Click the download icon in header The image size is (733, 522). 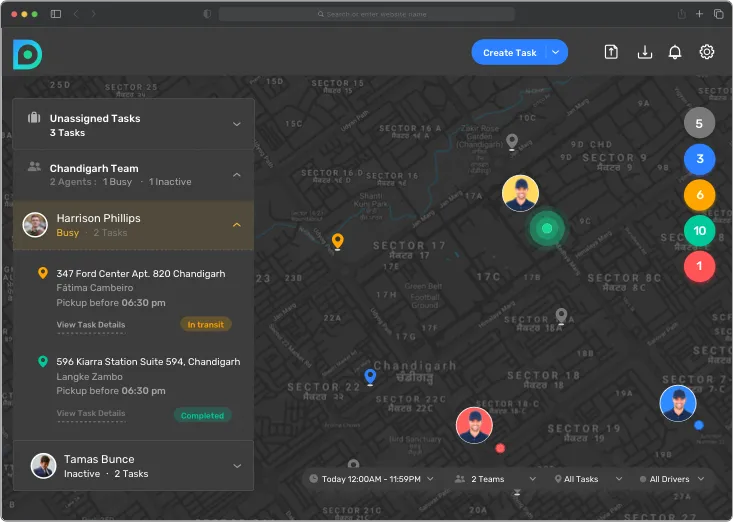click(x=644, y=52)
